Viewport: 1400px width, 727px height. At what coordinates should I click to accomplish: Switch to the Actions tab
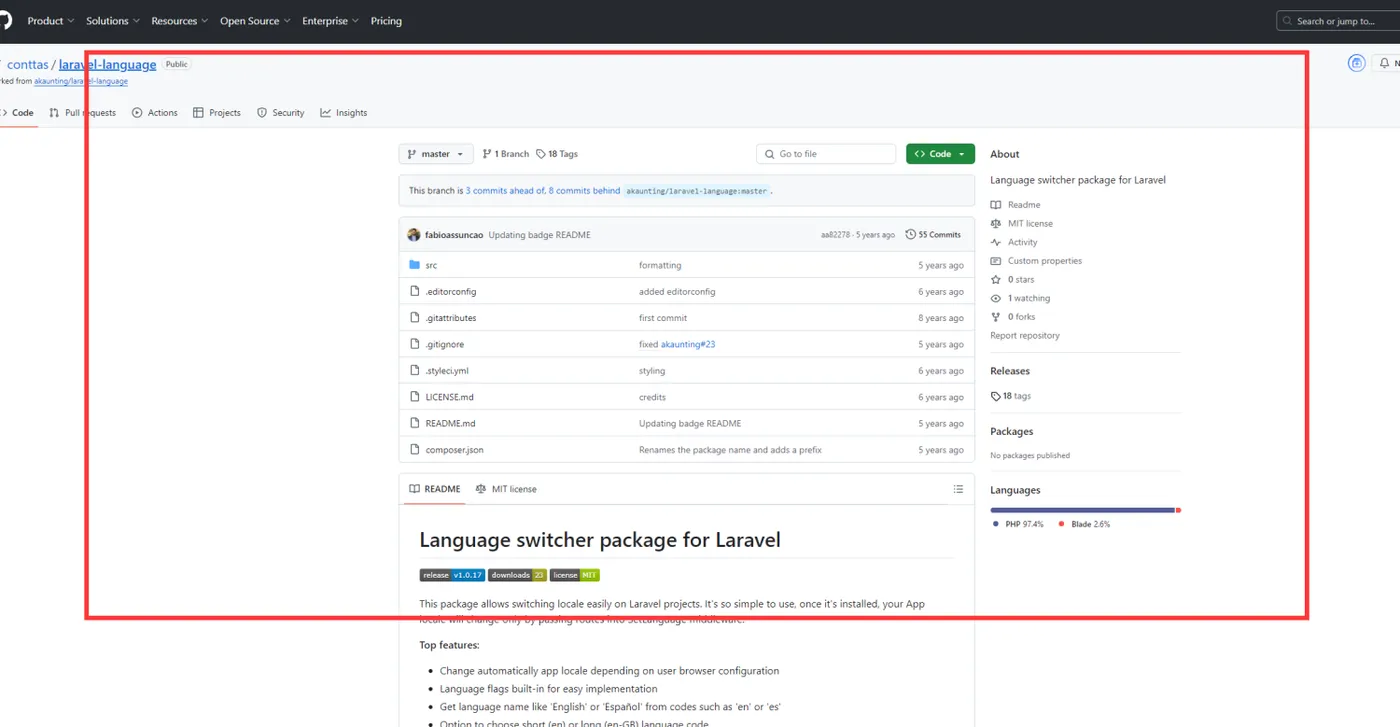click(155, 113)
